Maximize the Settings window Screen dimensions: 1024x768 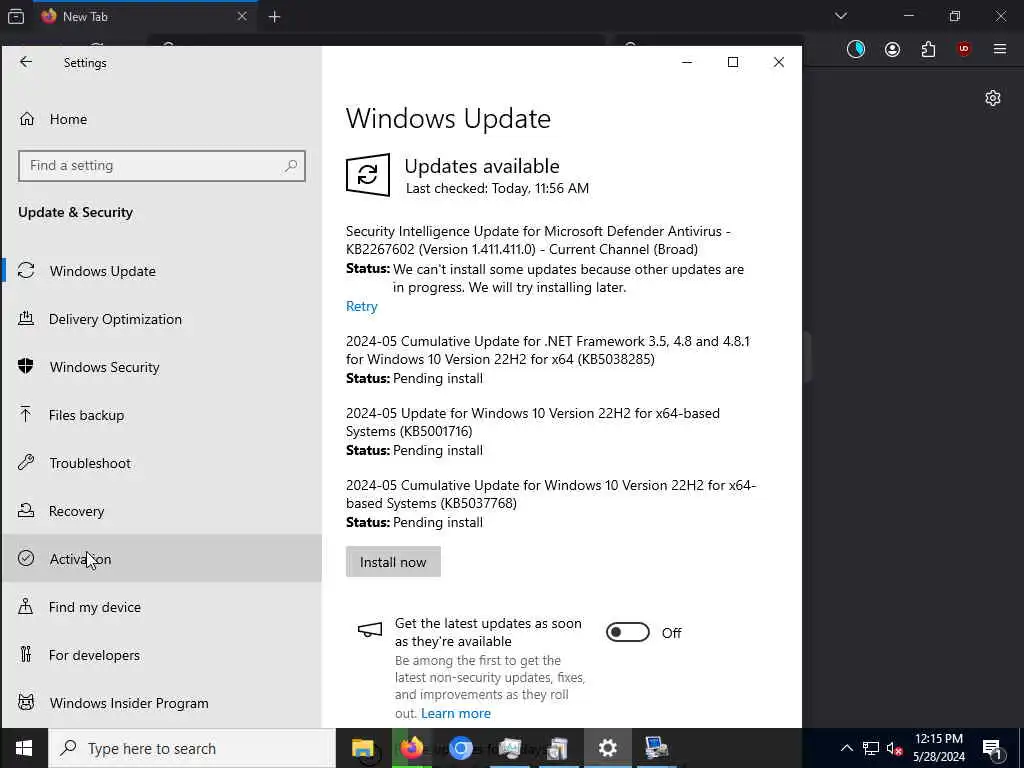coord(733,62)
